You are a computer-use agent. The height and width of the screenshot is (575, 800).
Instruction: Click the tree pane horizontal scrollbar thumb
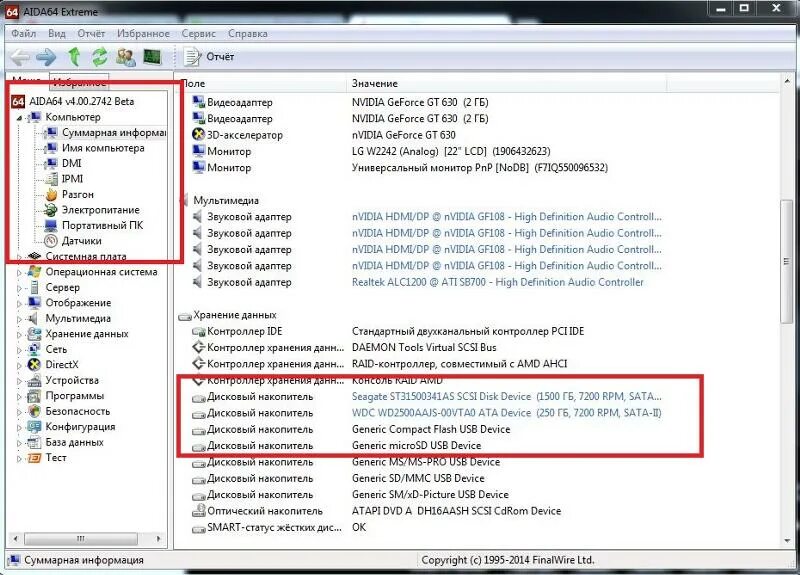(x=81, y=539)
